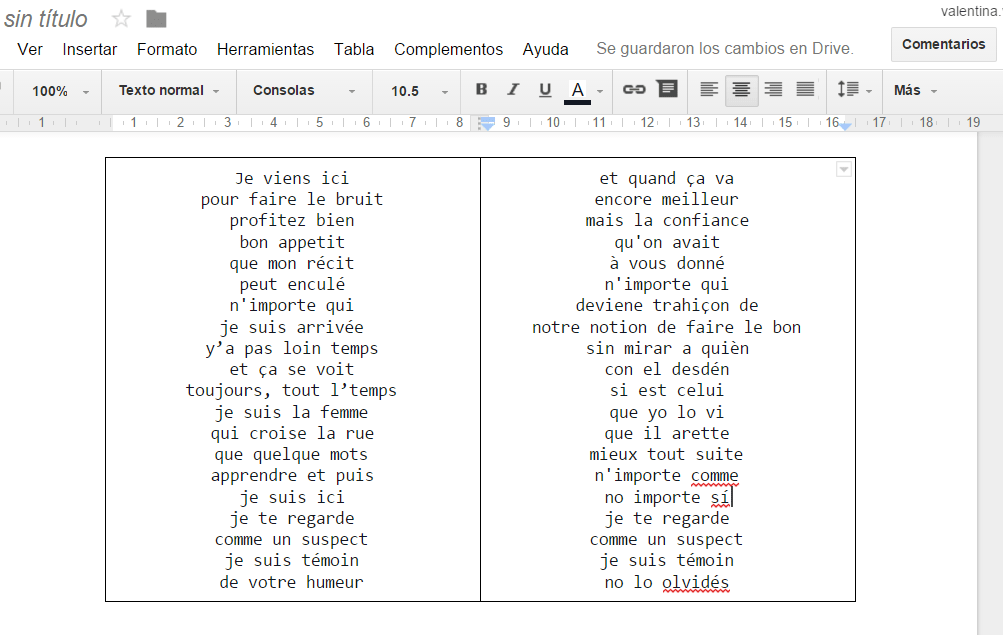Move document using folder icon

[156, 19]
